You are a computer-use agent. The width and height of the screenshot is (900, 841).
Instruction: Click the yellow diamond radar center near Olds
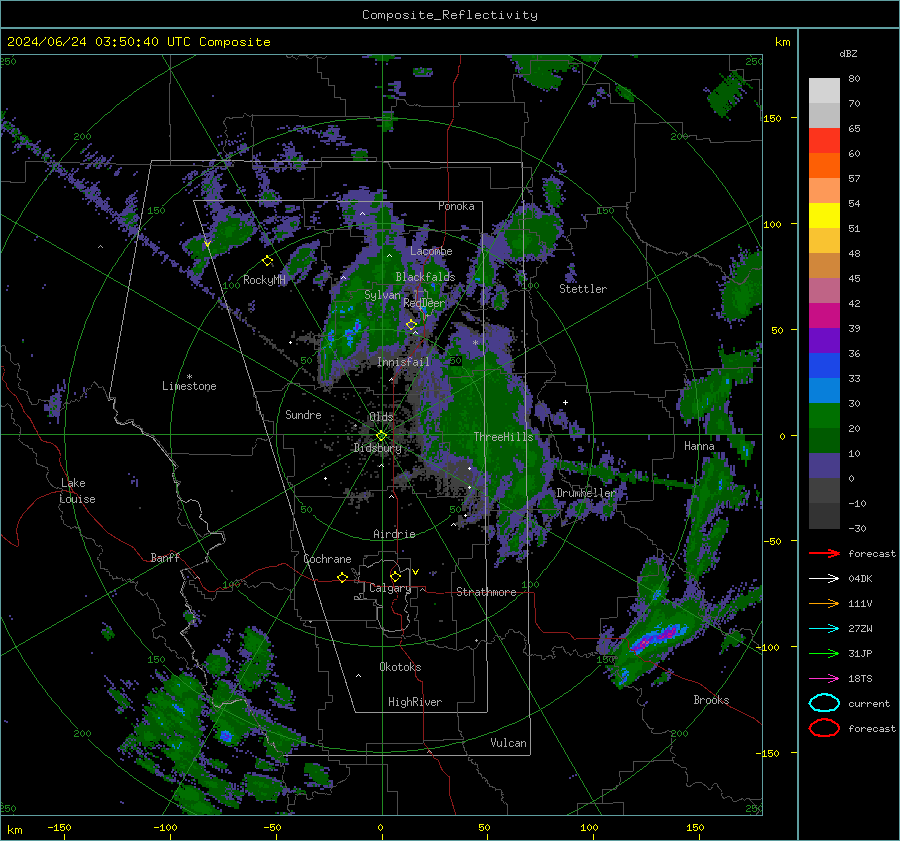[381, 435]
